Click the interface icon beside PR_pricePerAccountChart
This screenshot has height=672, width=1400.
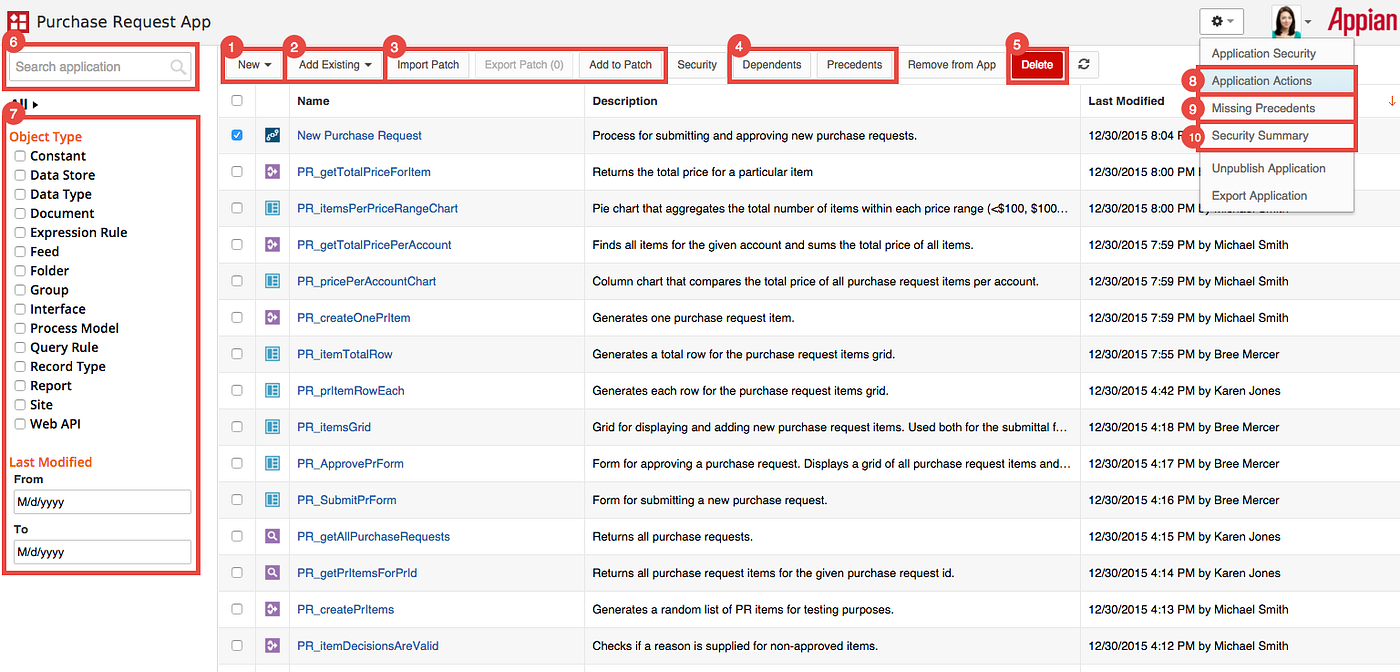[272, 281]
